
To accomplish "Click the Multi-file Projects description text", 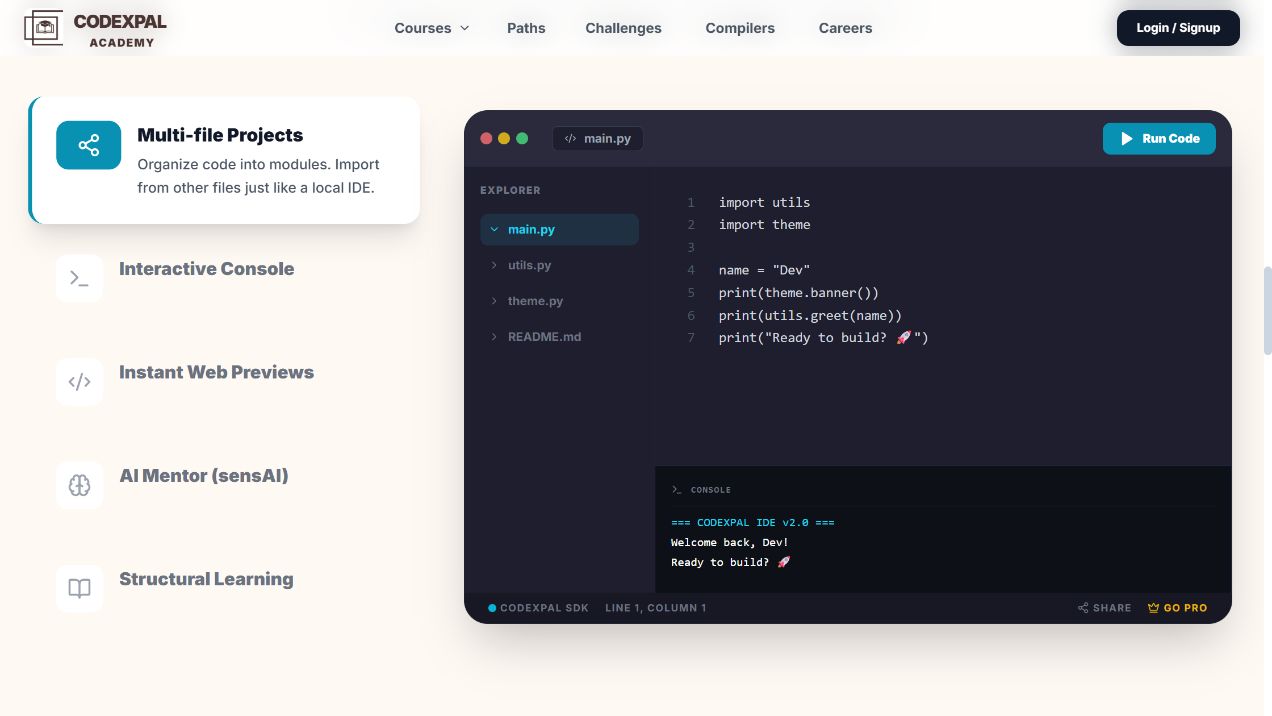I will pos(259,176).
